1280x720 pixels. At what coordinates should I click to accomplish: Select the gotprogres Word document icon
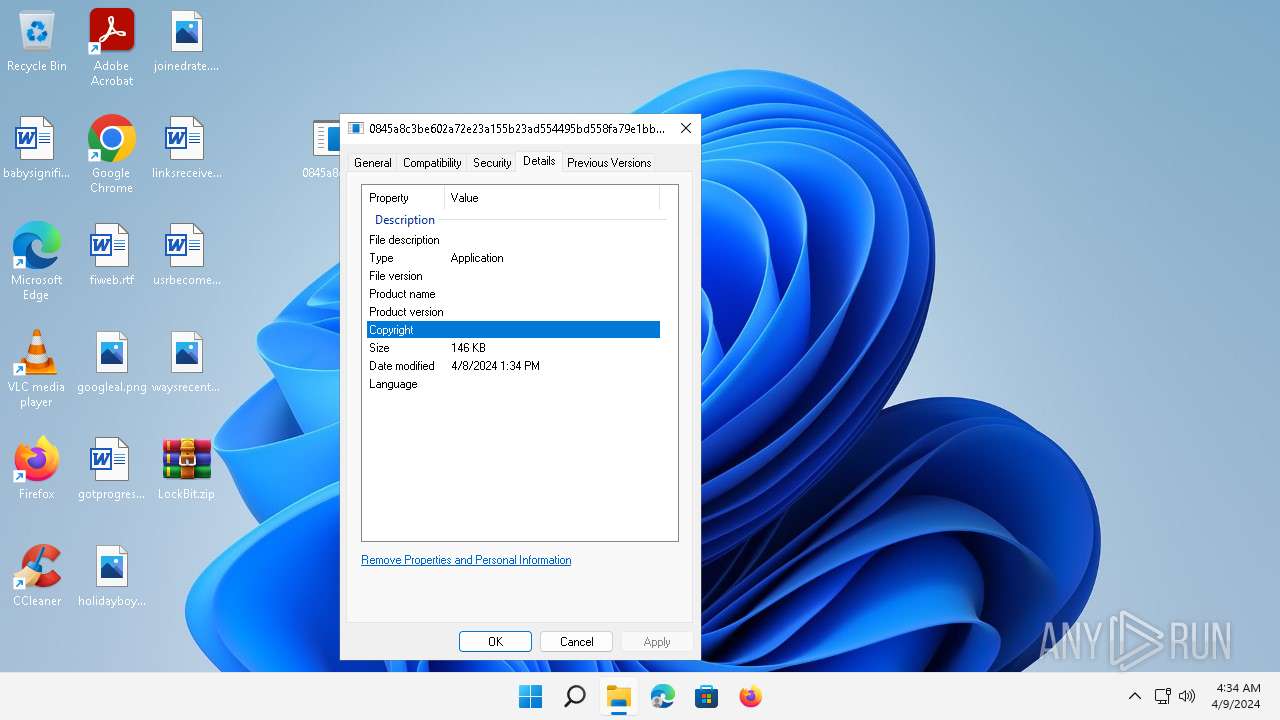(x=112, y=468)
